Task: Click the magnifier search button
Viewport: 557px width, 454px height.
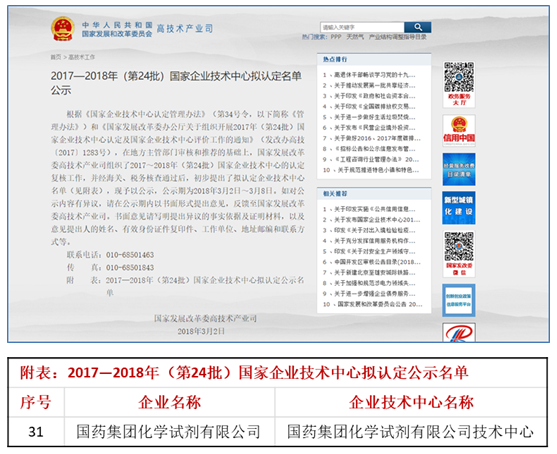Action: click(418, 27)
